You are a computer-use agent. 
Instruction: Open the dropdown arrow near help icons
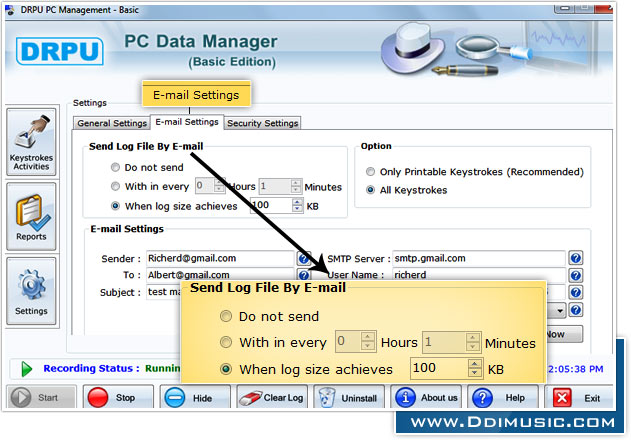coord(560,310)
